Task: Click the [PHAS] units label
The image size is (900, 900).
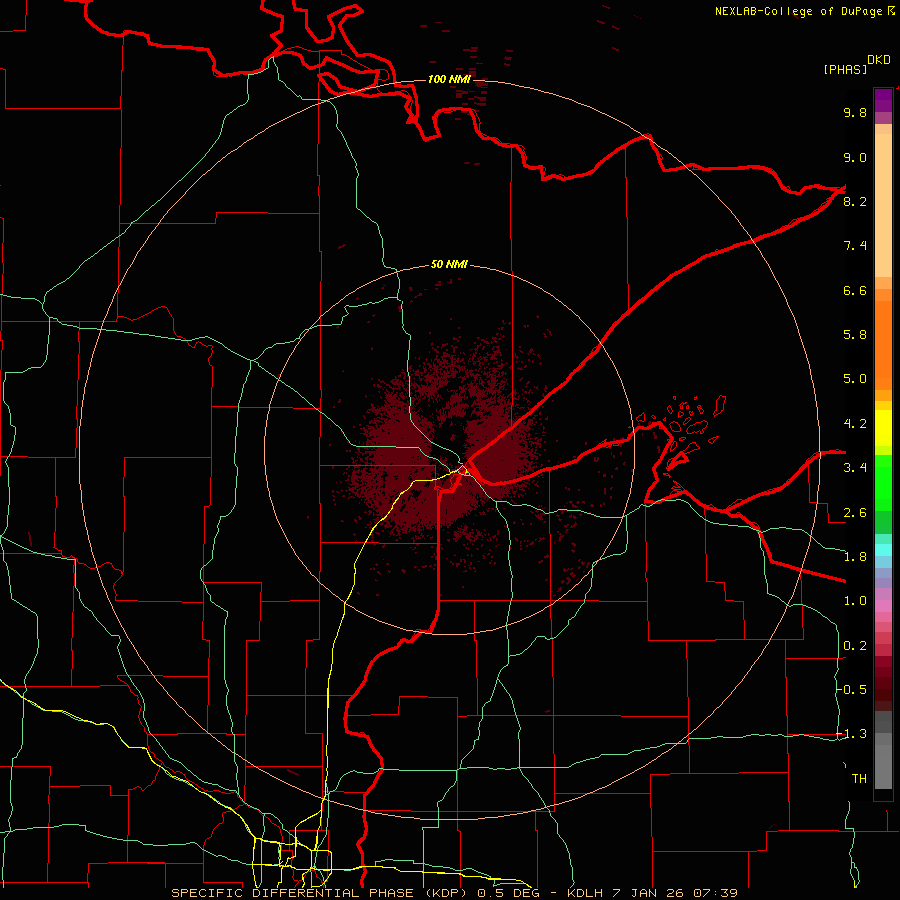Action: point(845,69)
